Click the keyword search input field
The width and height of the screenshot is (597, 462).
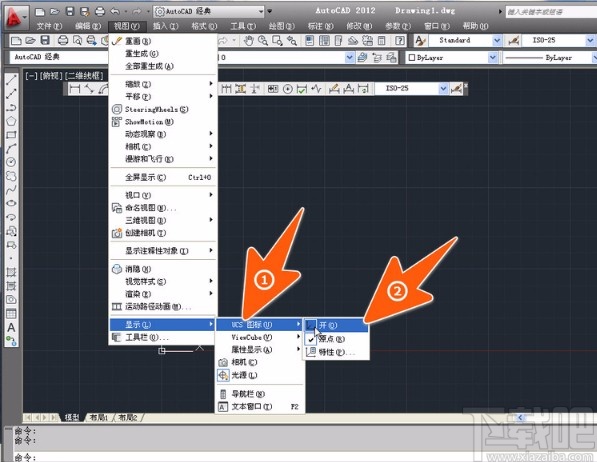551,12
